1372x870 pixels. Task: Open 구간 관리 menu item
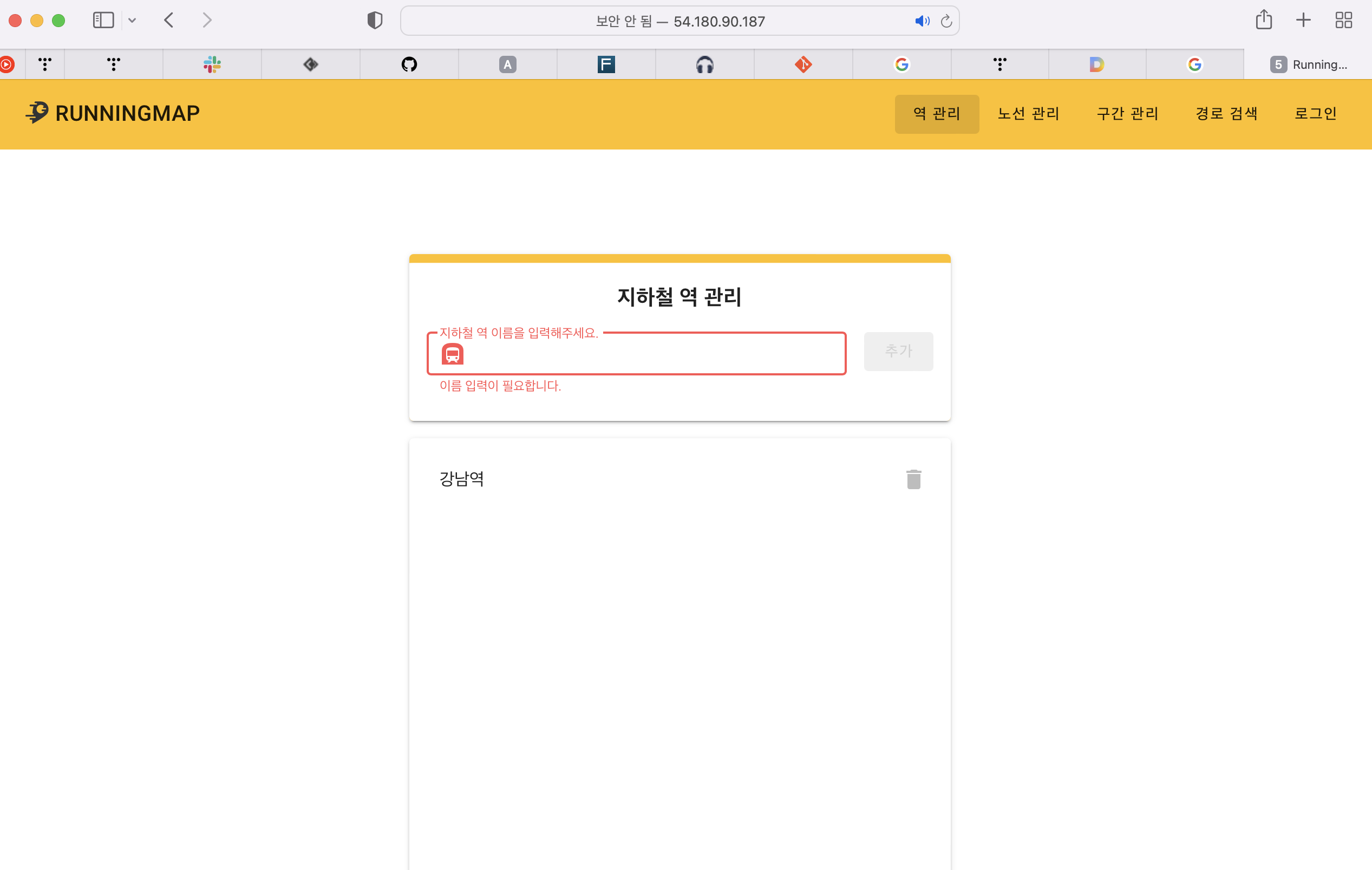pyautogui.click(x=1127, y=113)
